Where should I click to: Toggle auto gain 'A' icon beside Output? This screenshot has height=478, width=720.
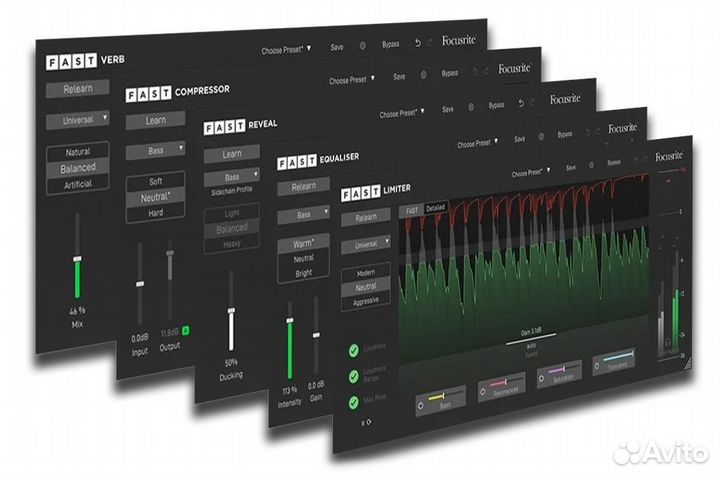click(x=186, y=330)
